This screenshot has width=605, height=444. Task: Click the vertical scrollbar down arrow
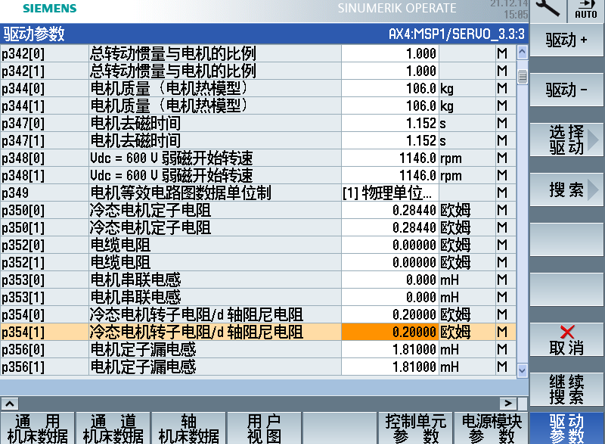522,370
